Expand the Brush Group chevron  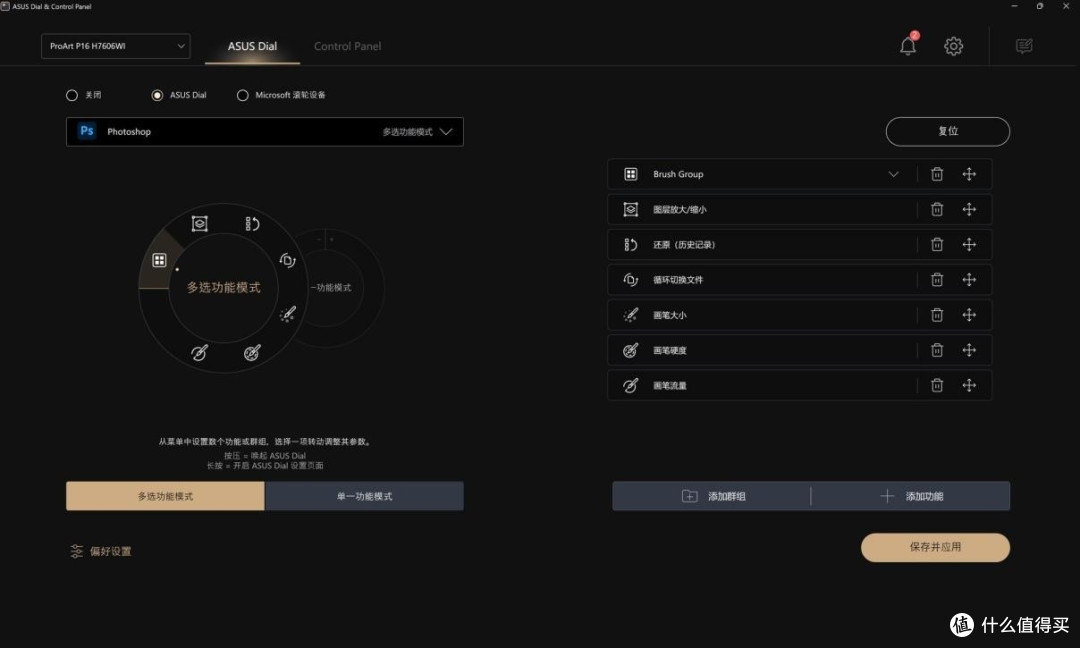click(893, 174)
